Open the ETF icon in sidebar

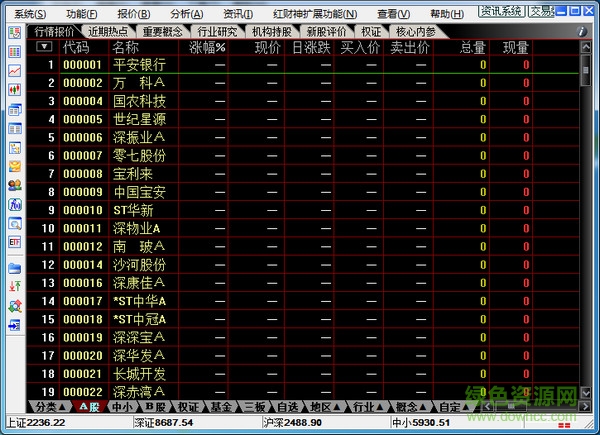(15, 242)
